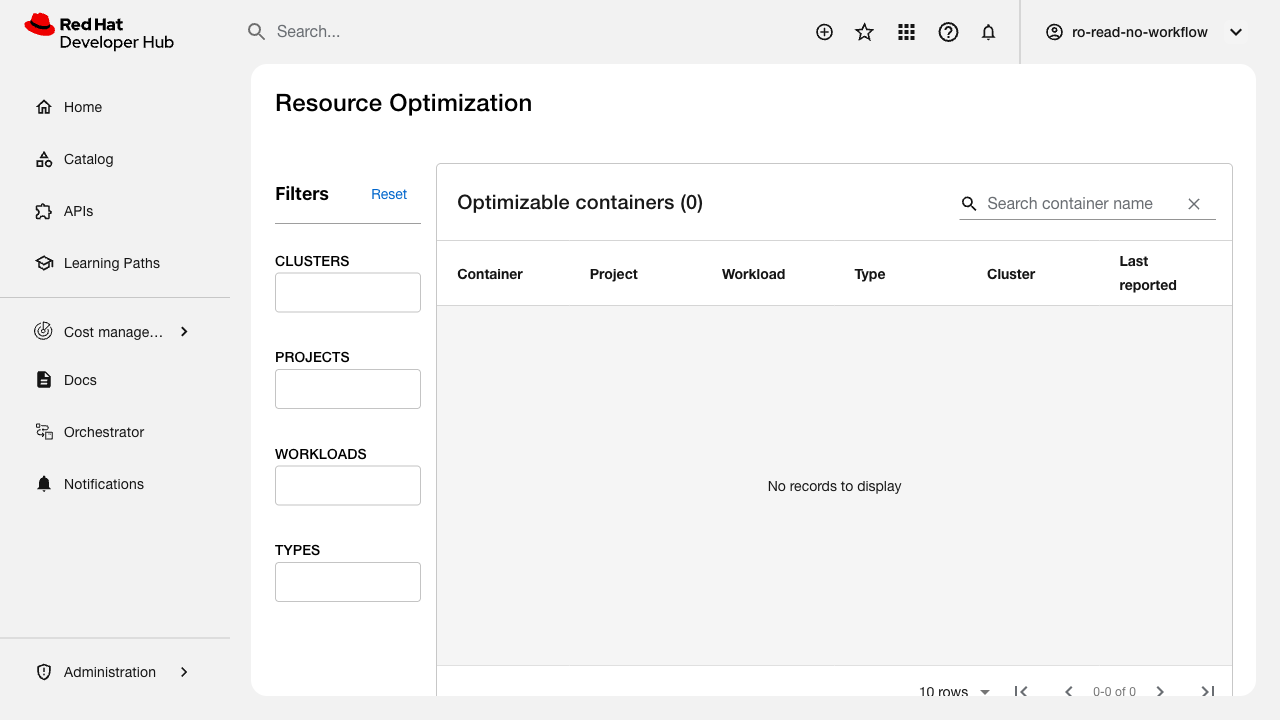1280x720 pixels.
Task: Sort table by Last reported column
Action: [x=1147, y=273]
